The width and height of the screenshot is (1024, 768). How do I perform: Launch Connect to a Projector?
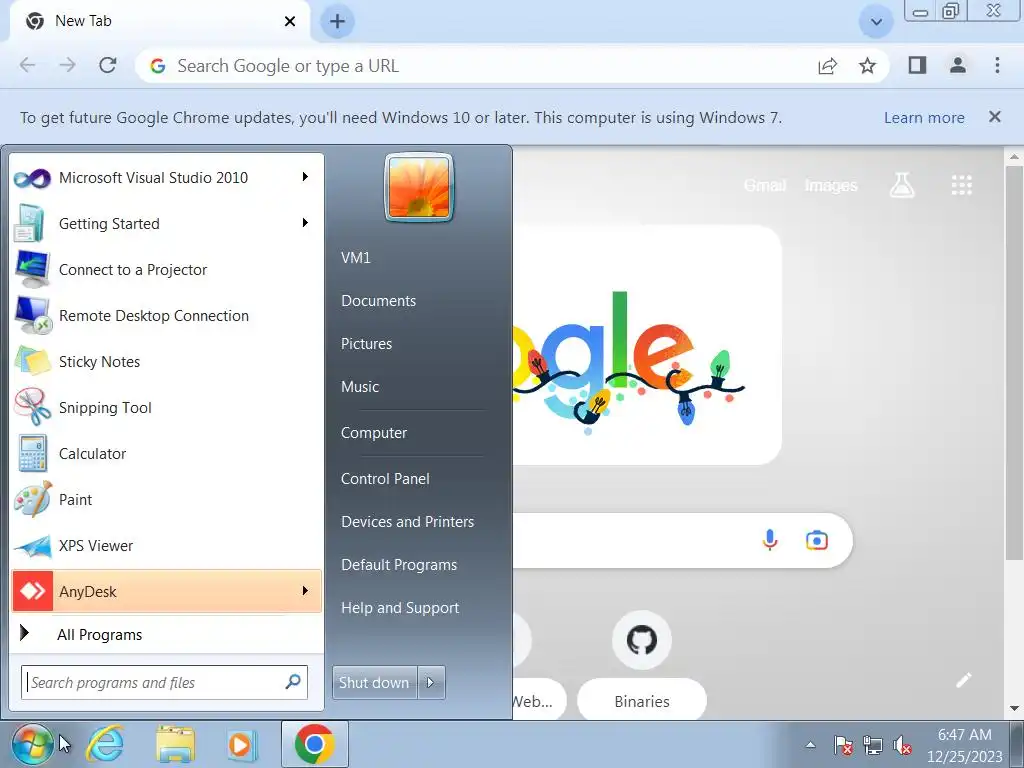[167, 270]
